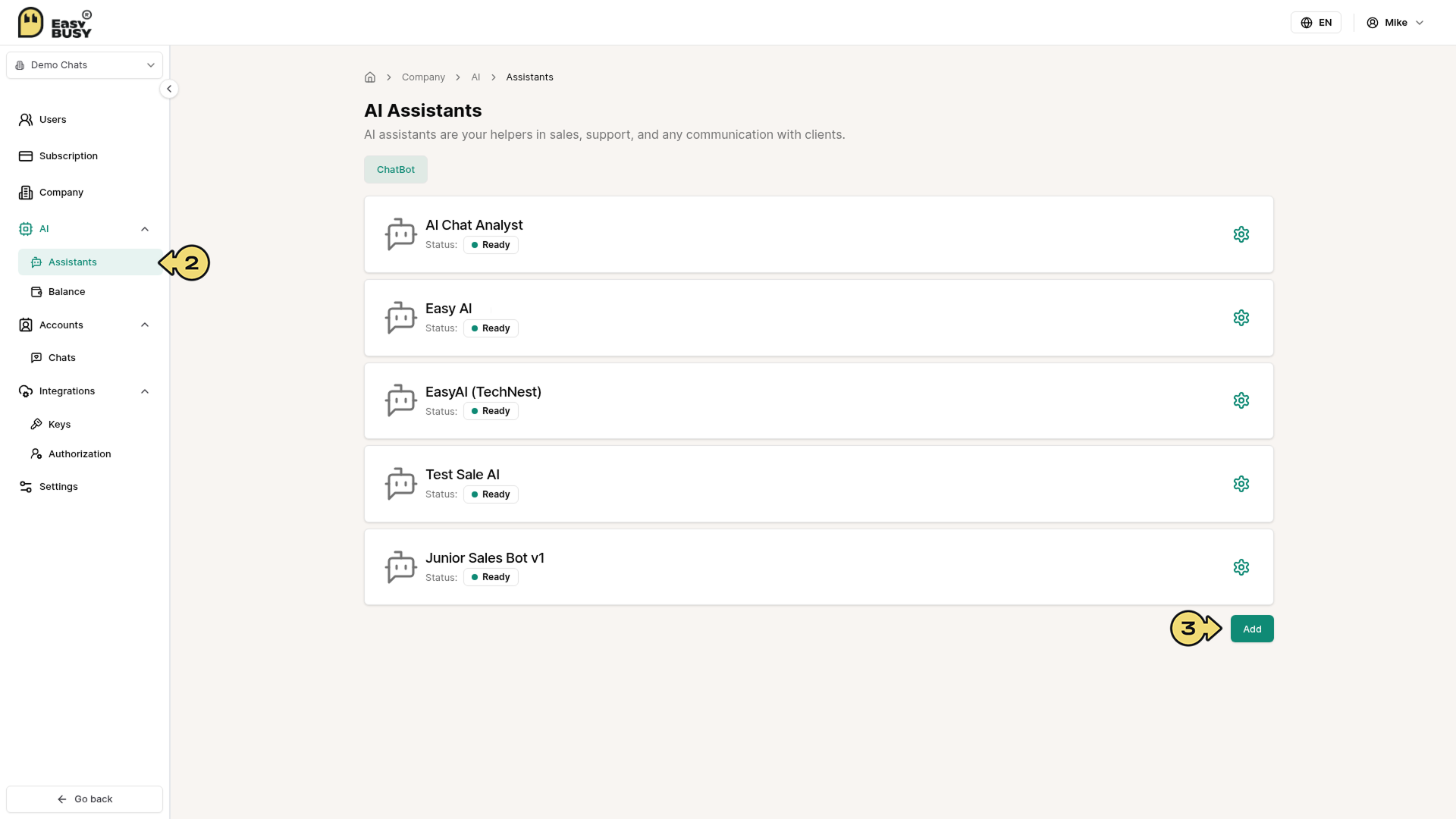The width and height of the screenshot is (1456, 819).
Task: Click the Company breadcrumb link
Action: coord(423,77)
